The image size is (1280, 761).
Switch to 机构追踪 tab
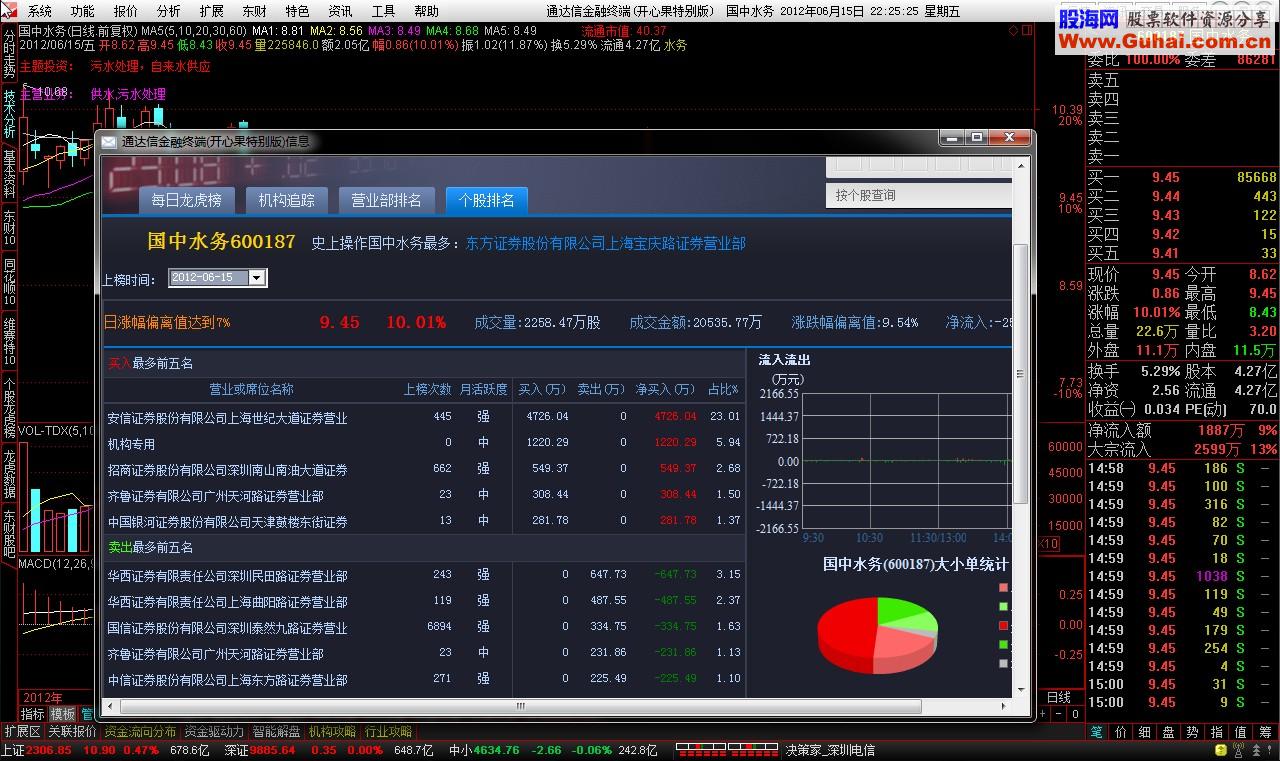286,200
